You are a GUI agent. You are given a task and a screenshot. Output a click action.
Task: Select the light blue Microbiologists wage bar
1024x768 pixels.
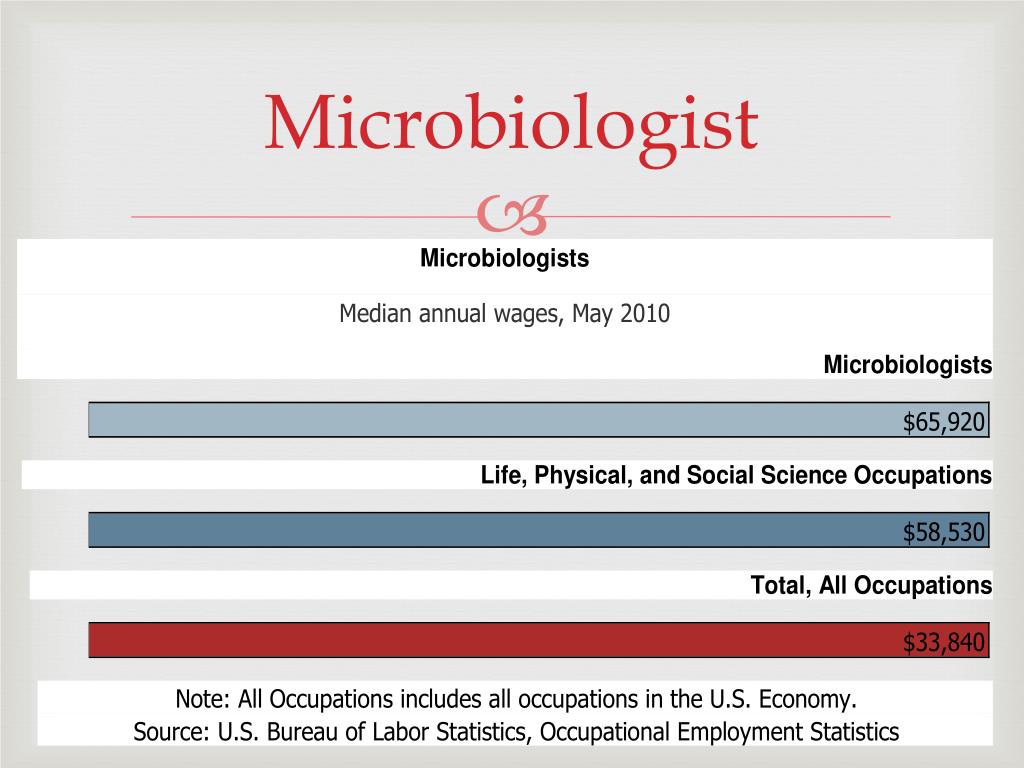pyautogui.click(x=539, y=420)
